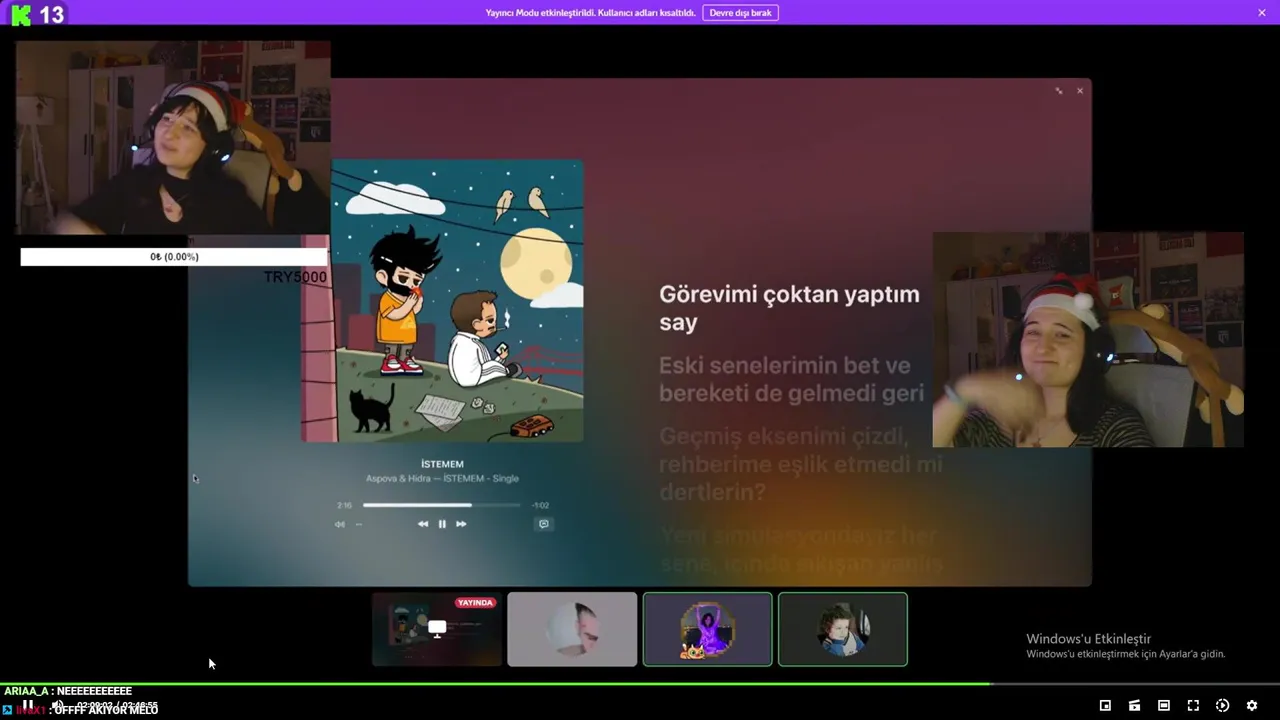Seek on the İSTEMEM song progress bar
Viewport: 1280px width, 720px height.
(x=441, y=505)
